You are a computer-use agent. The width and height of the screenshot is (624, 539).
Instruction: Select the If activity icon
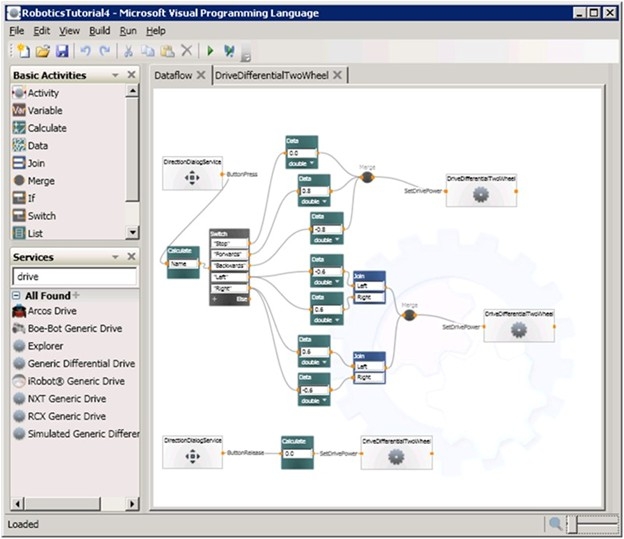point(19,198)
